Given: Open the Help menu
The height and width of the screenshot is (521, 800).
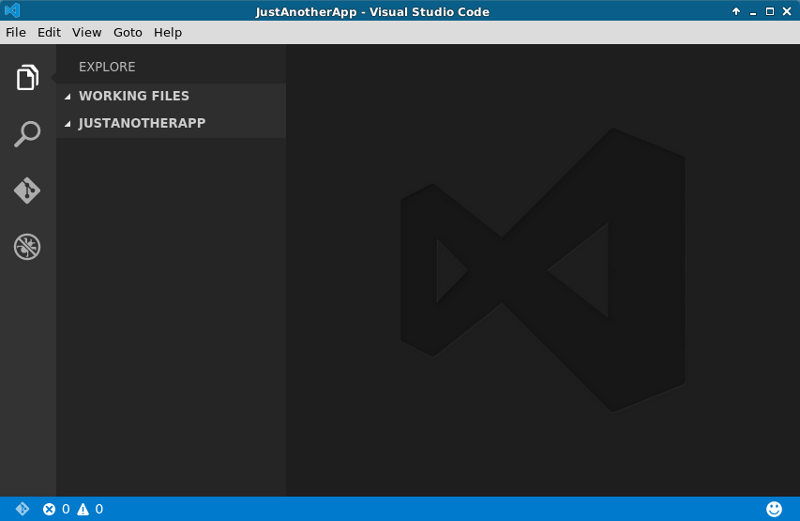Looking at the screenshot, I should point(168,32).
